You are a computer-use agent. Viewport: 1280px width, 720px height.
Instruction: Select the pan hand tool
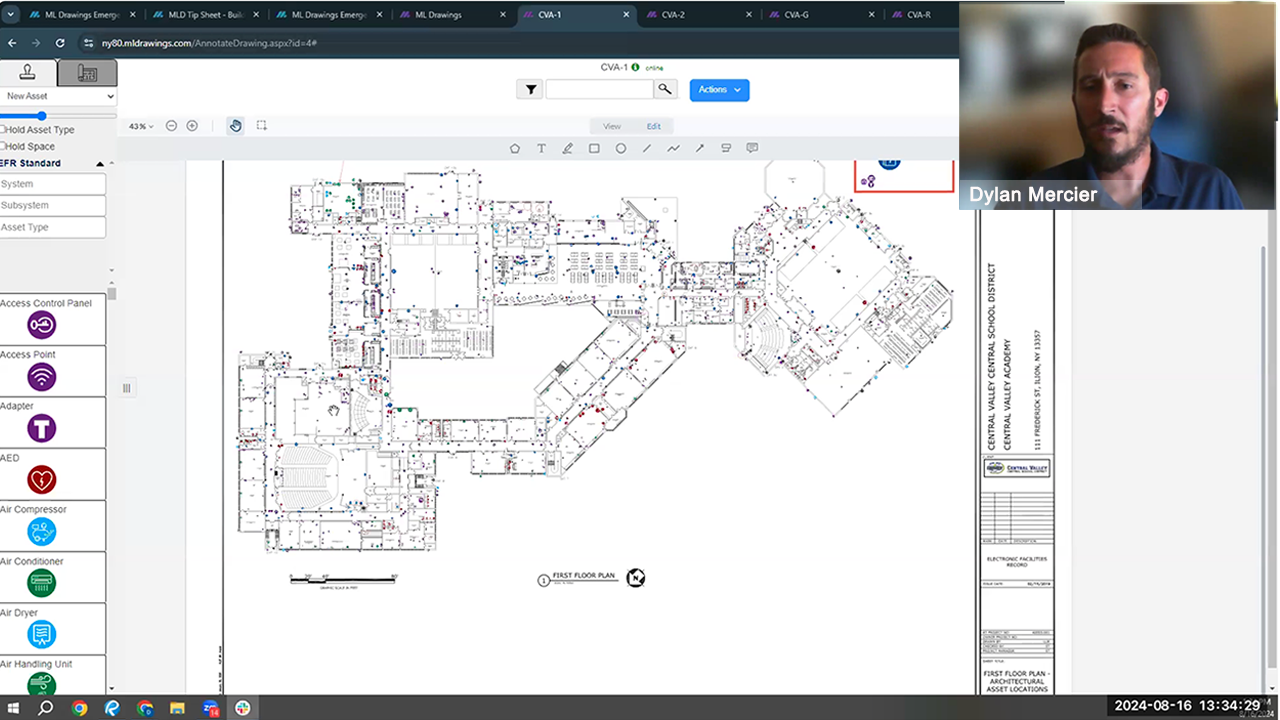235,125
